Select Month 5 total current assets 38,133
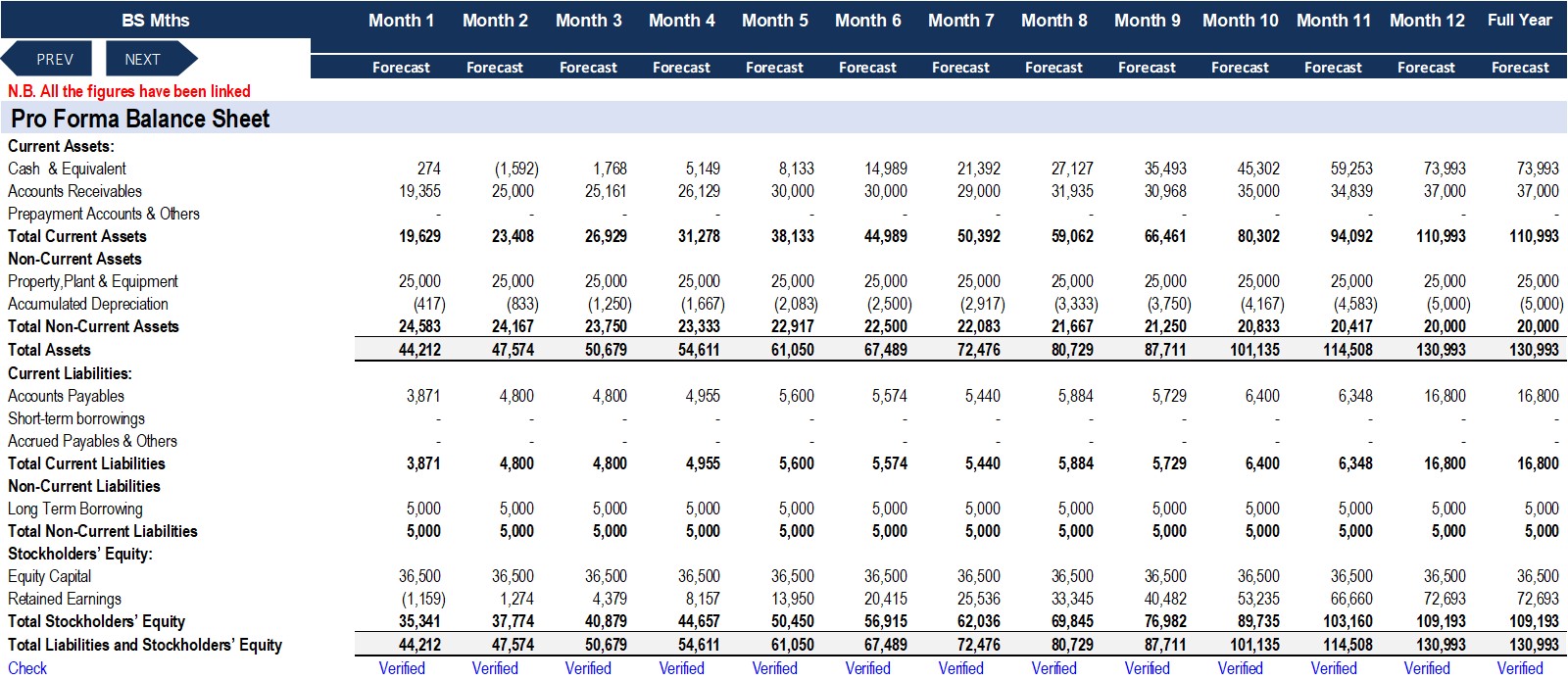This screenshot has height=680, width=1568. [x=792, y=236]
